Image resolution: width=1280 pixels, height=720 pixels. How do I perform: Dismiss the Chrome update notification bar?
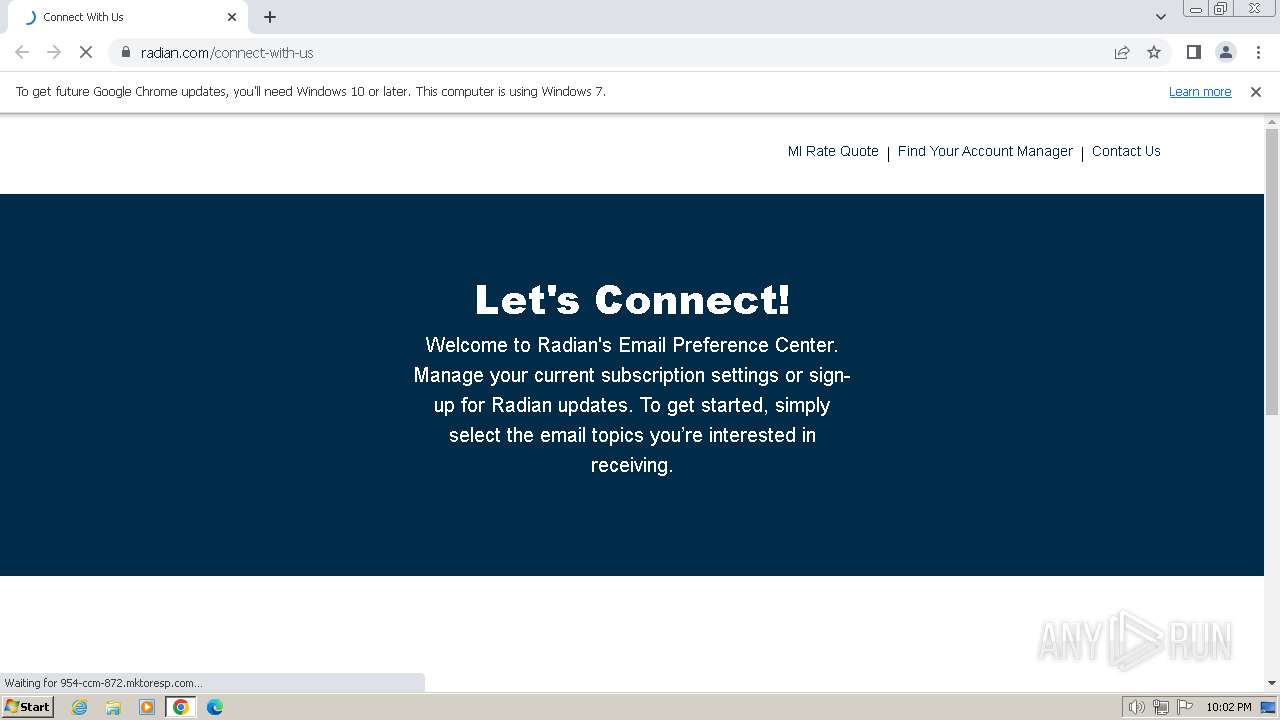[x=1256, y=91]
